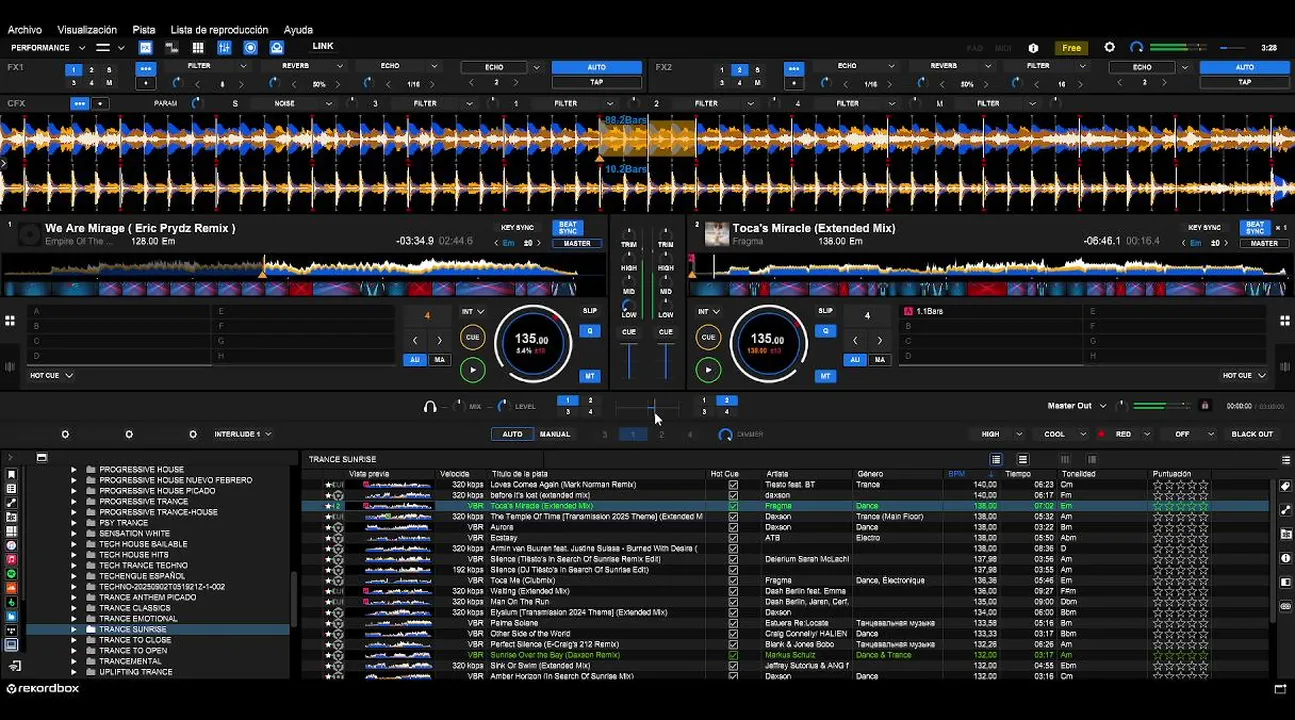
Task: Click the headphones monitor icon
Action: pos(430,406)
